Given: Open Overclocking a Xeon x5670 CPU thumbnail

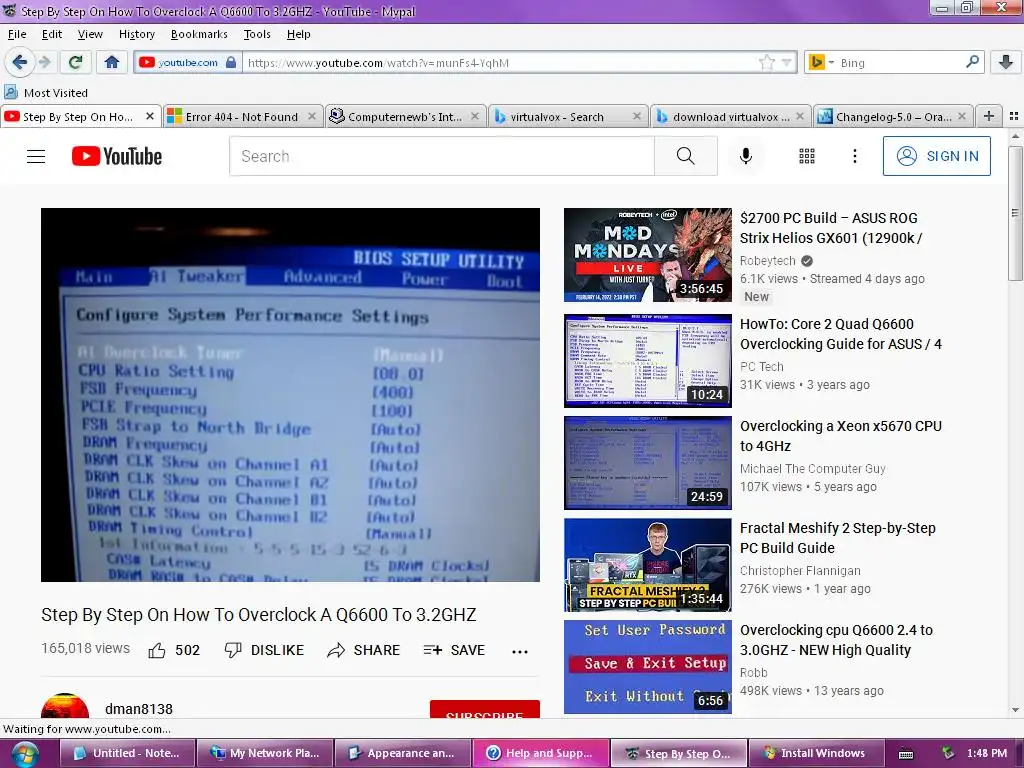Looking at the screenshot, I should coord(648,462).
